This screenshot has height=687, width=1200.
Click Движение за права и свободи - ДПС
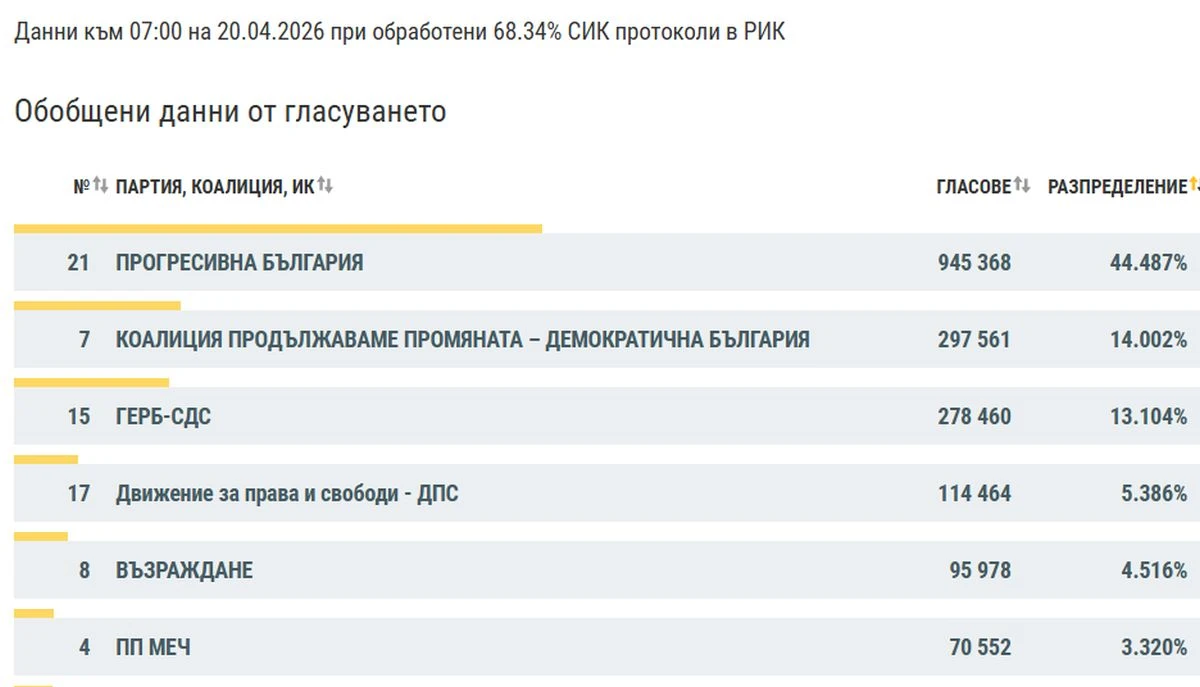tap(287, 494)
